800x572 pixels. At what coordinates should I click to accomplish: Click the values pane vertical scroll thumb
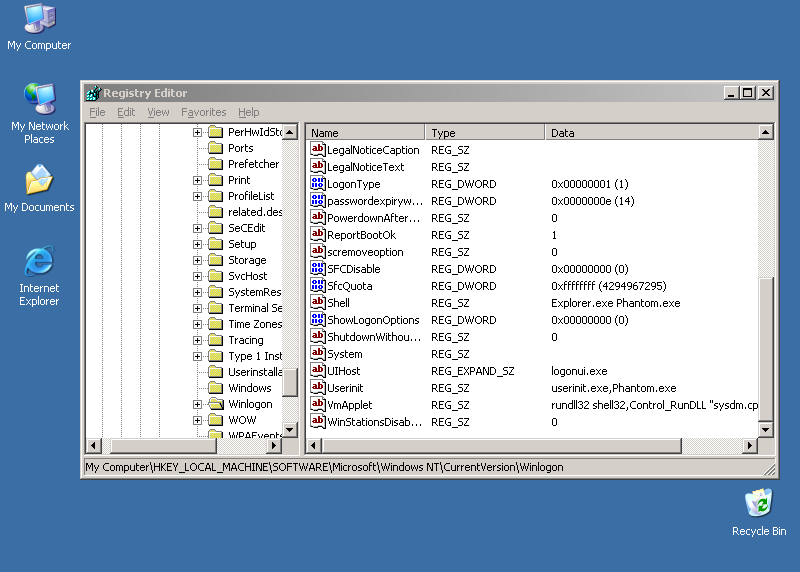765,349
